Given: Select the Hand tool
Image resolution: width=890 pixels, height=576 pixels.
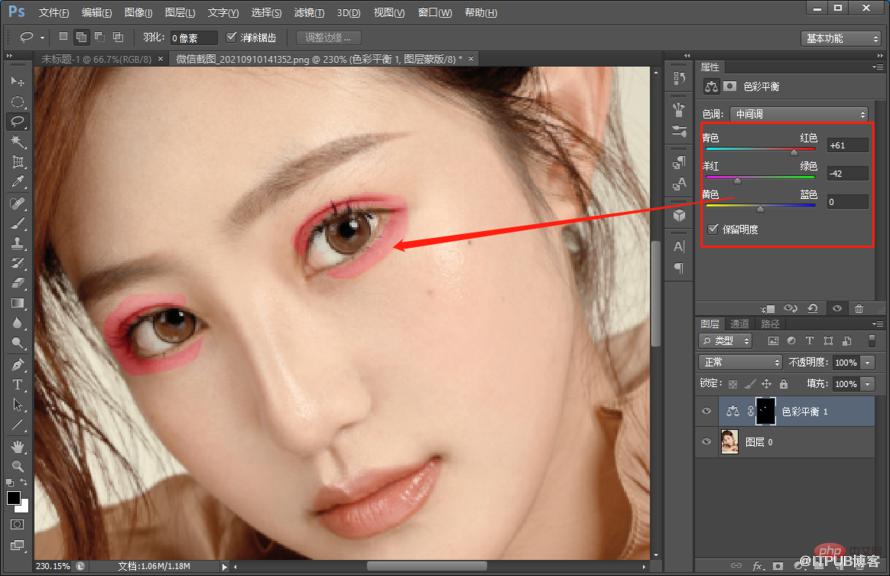Looking at the screenshot, I should [x=18, y=447].
